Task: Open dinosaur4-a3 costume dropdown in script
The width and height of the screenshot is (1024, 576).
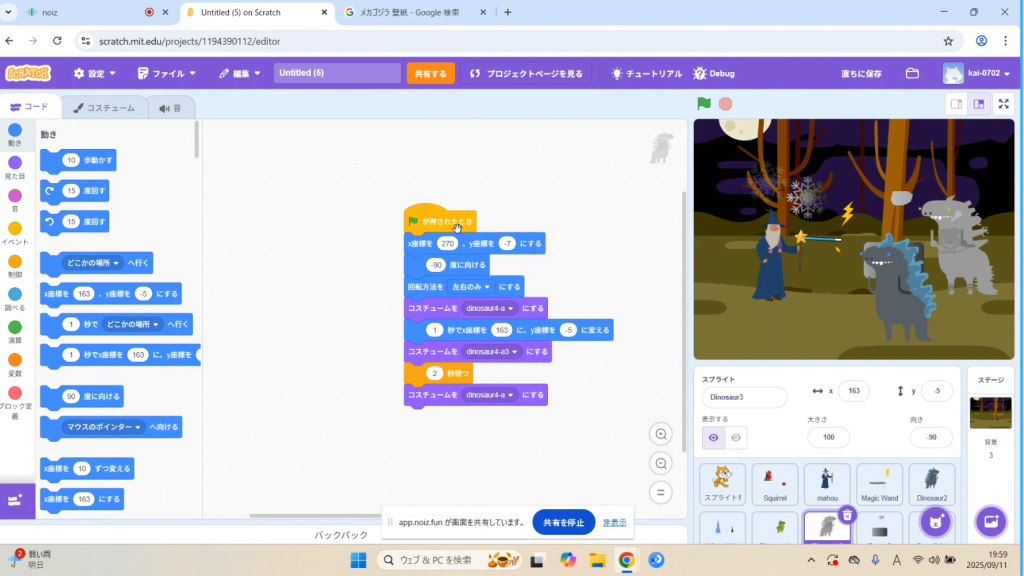Action: coord(491,351)
